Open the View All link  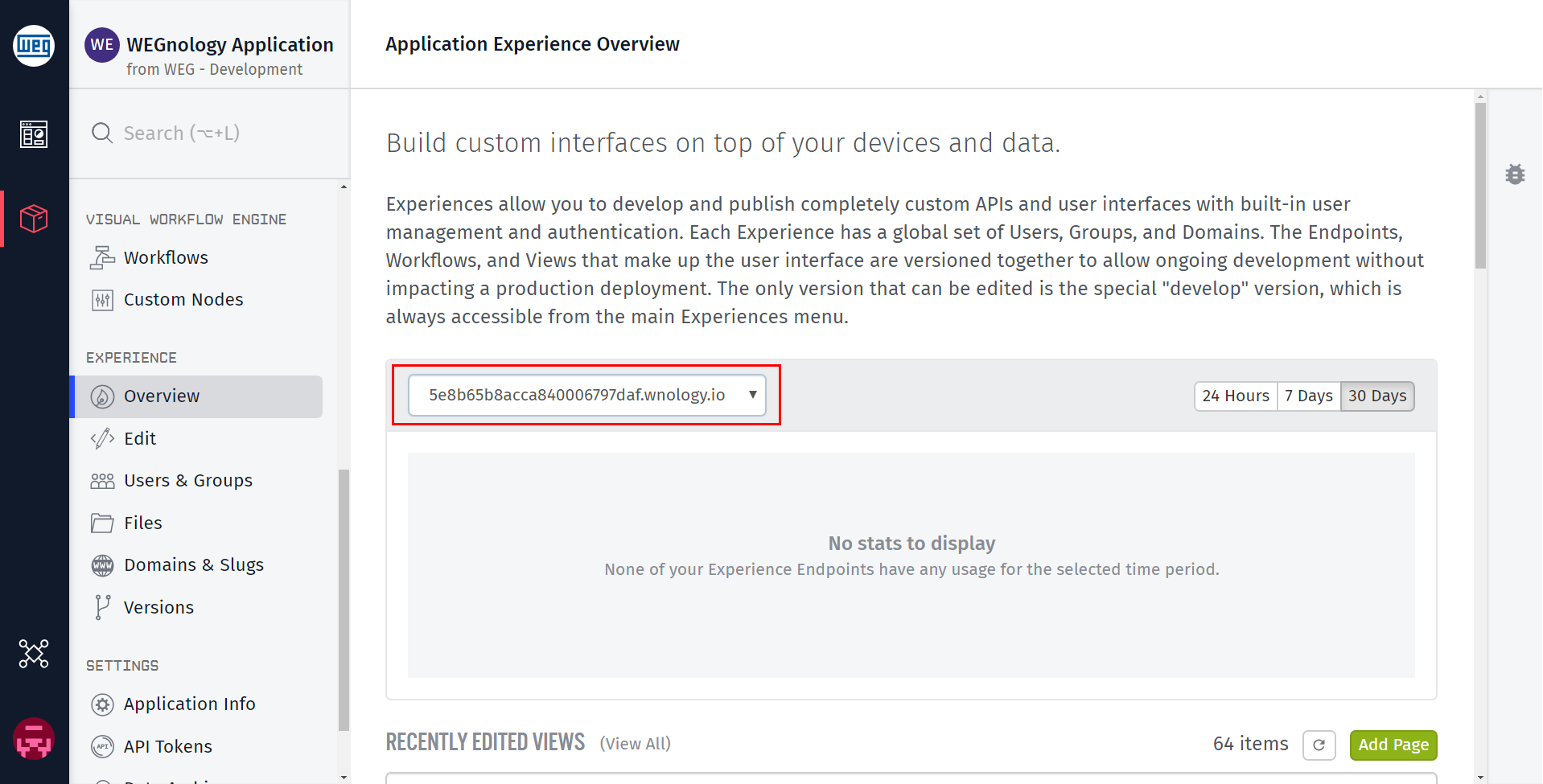click(635, 744)
